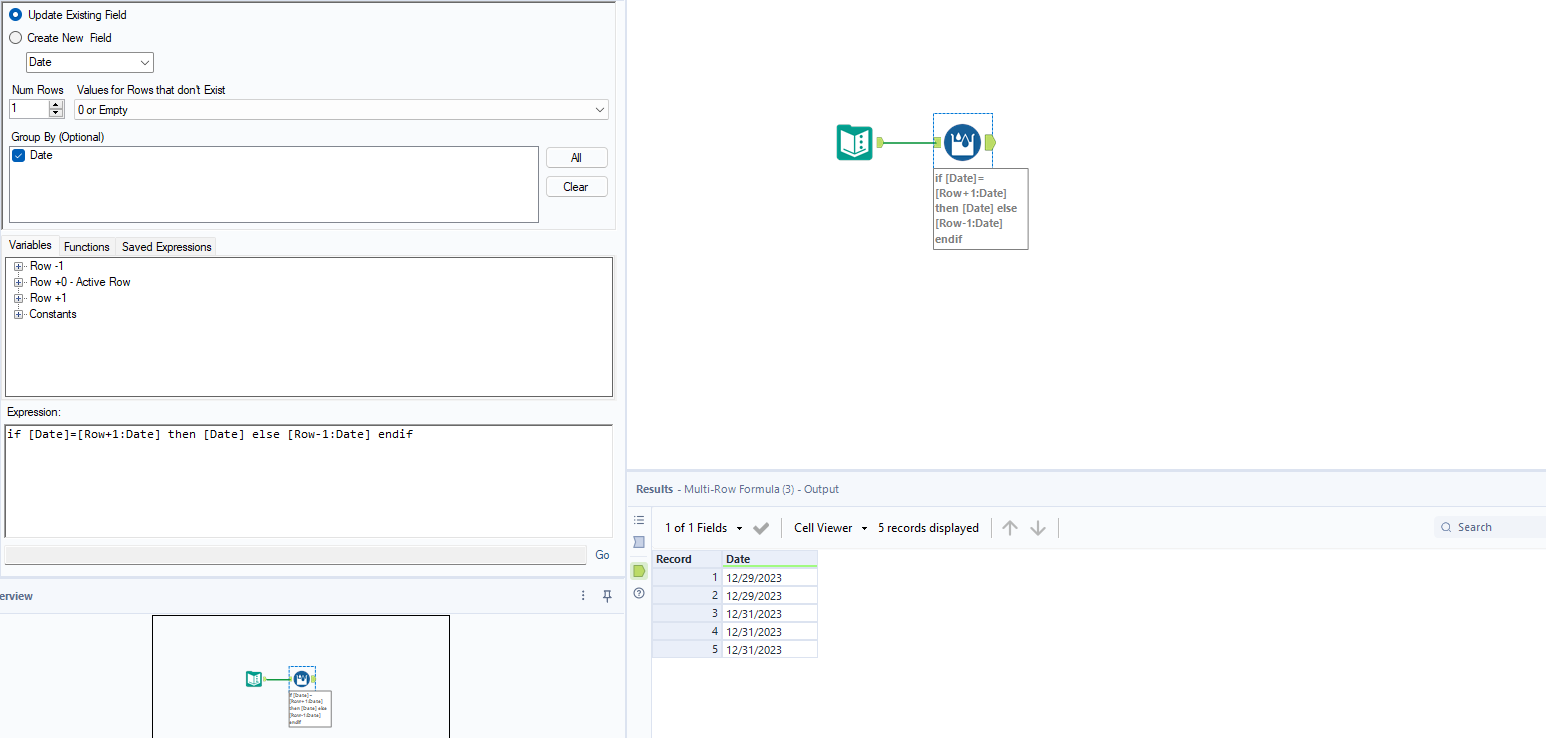Increase Num Rows with the up stepper arrow

[56, 103]
